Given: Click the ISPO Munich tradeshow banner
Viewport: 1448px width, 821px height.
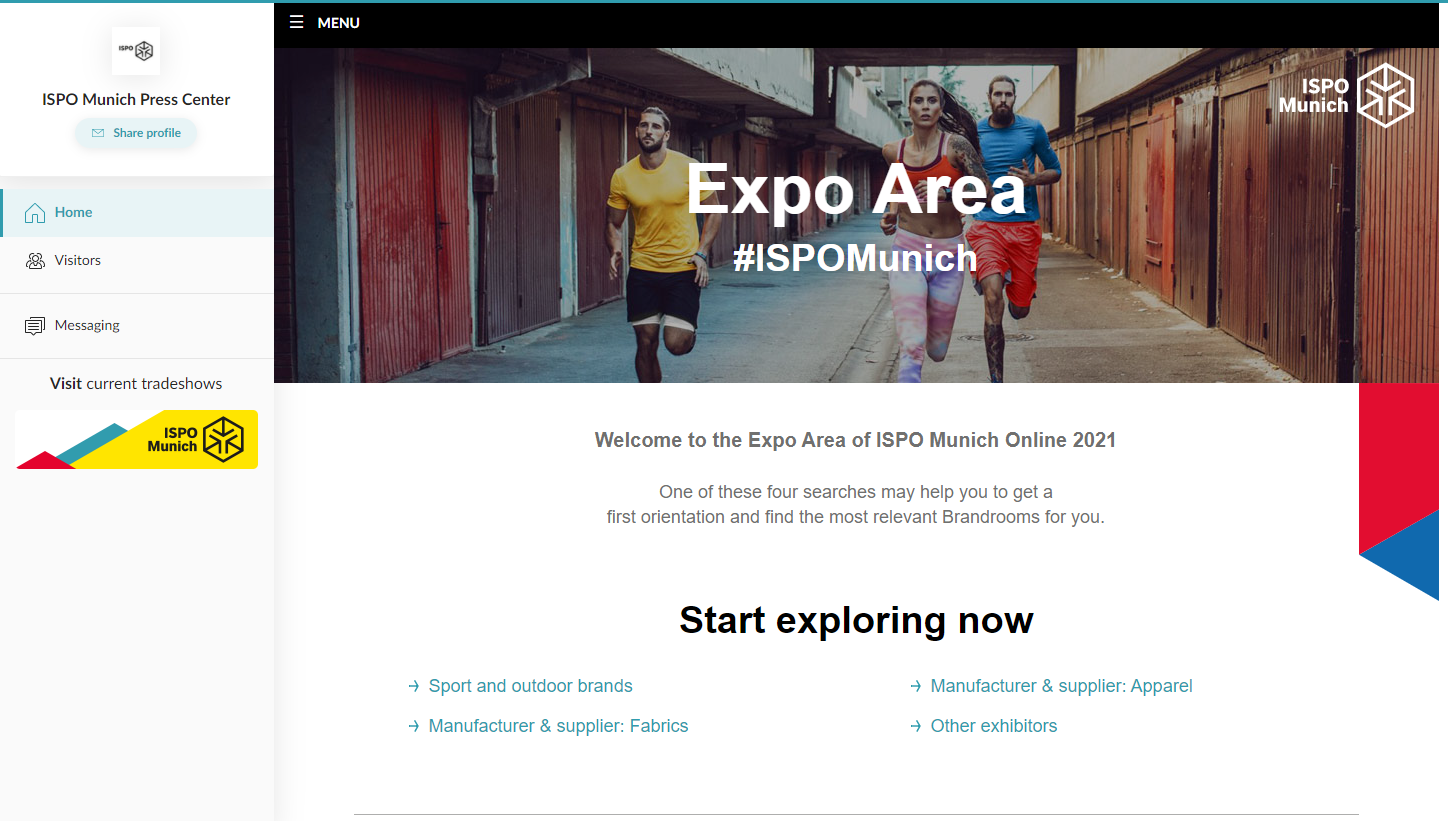Looking at the screenshot, I should (x=136, y=440).
